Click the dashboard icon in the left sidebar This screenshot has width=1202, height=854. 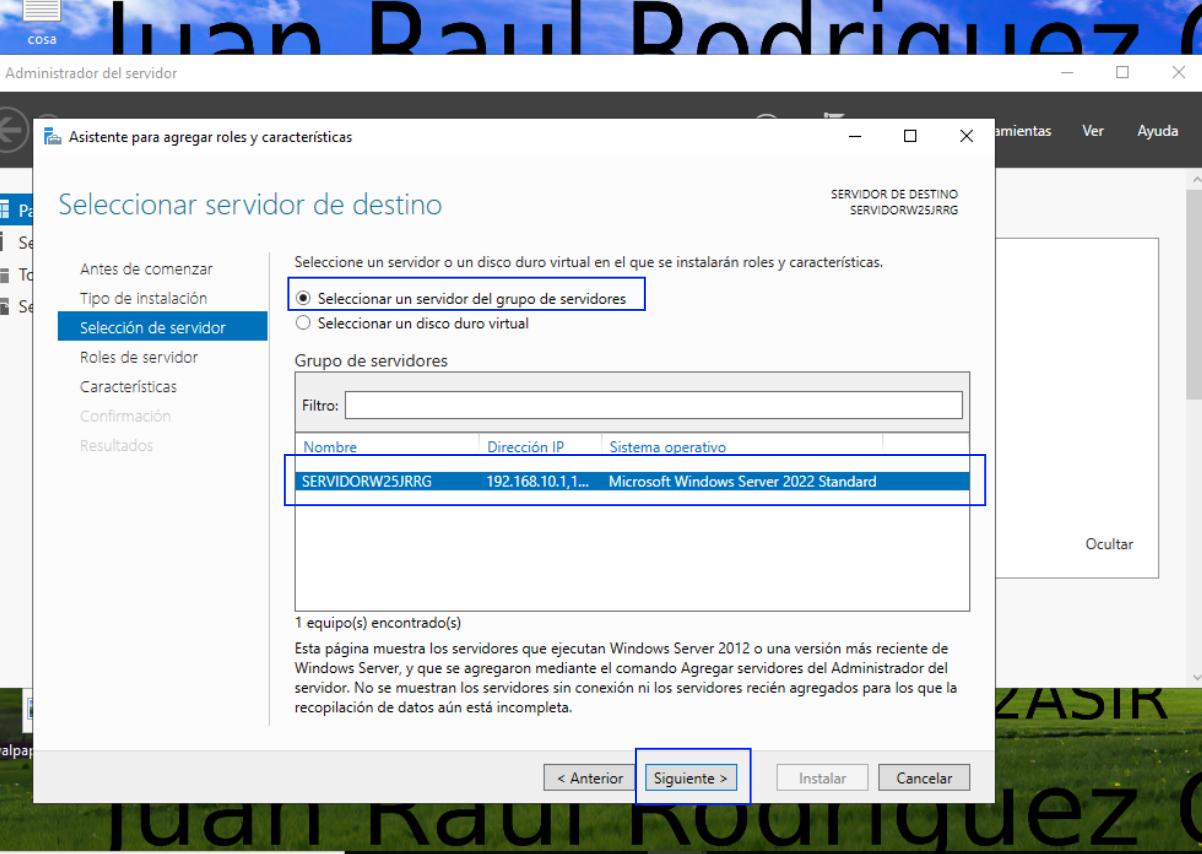tap(5, 210)
